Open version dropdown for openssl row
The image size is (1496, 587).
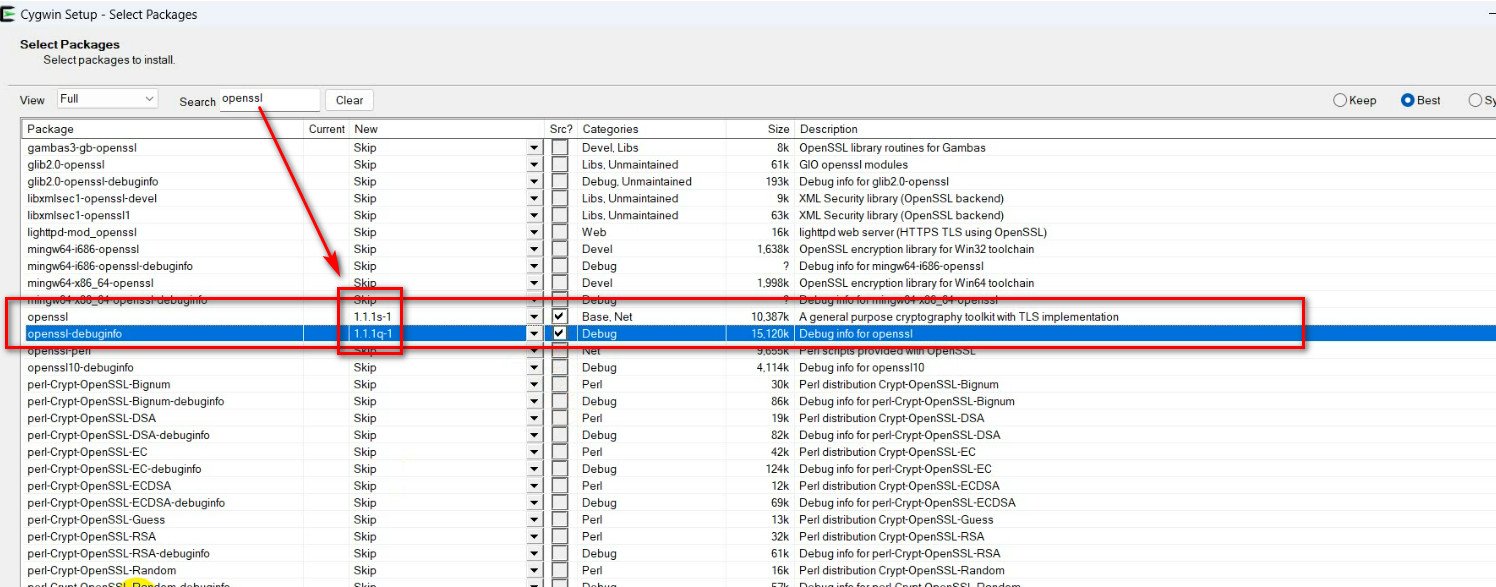pos(534,316)
